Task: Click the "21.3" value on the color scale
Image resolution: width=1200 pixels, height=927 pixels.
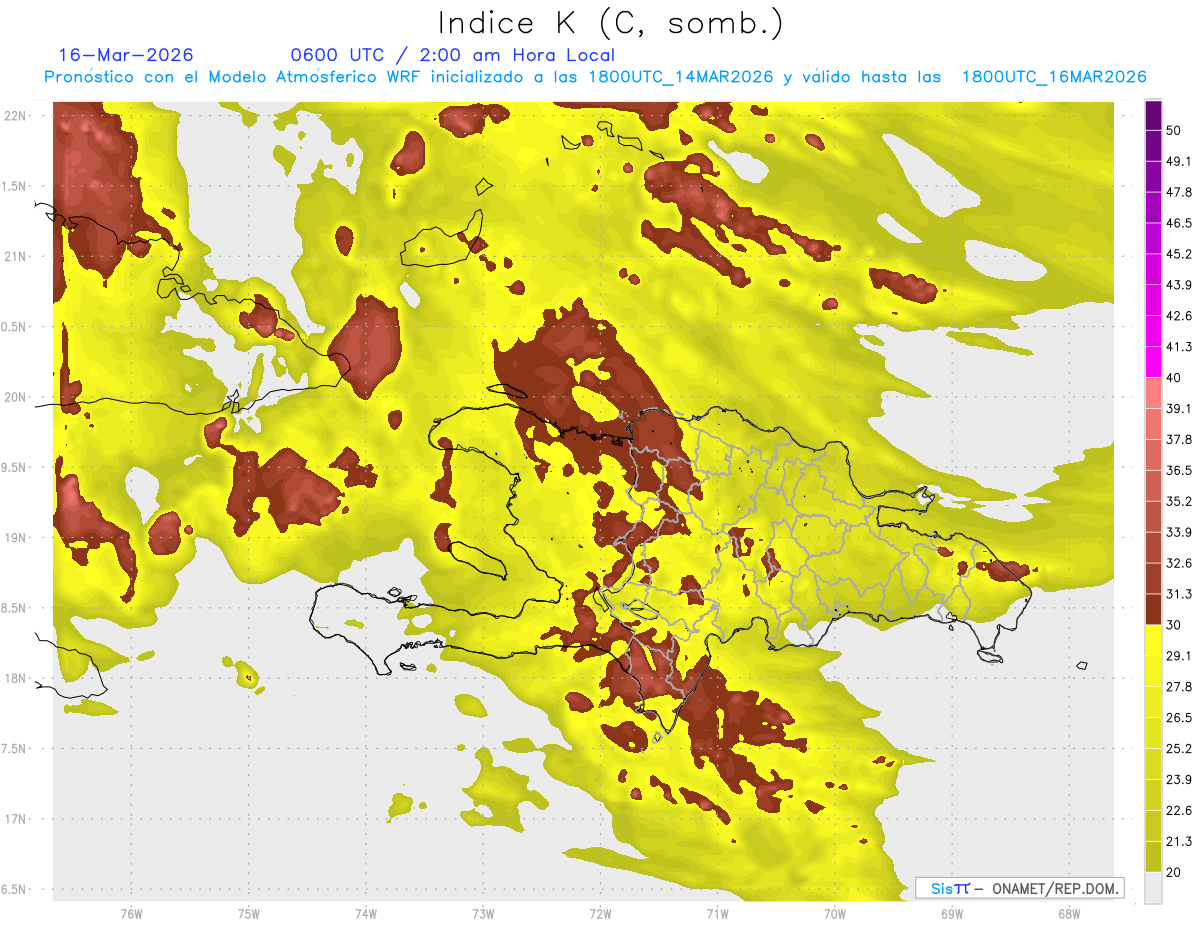Action: [x=1178, y=841]
